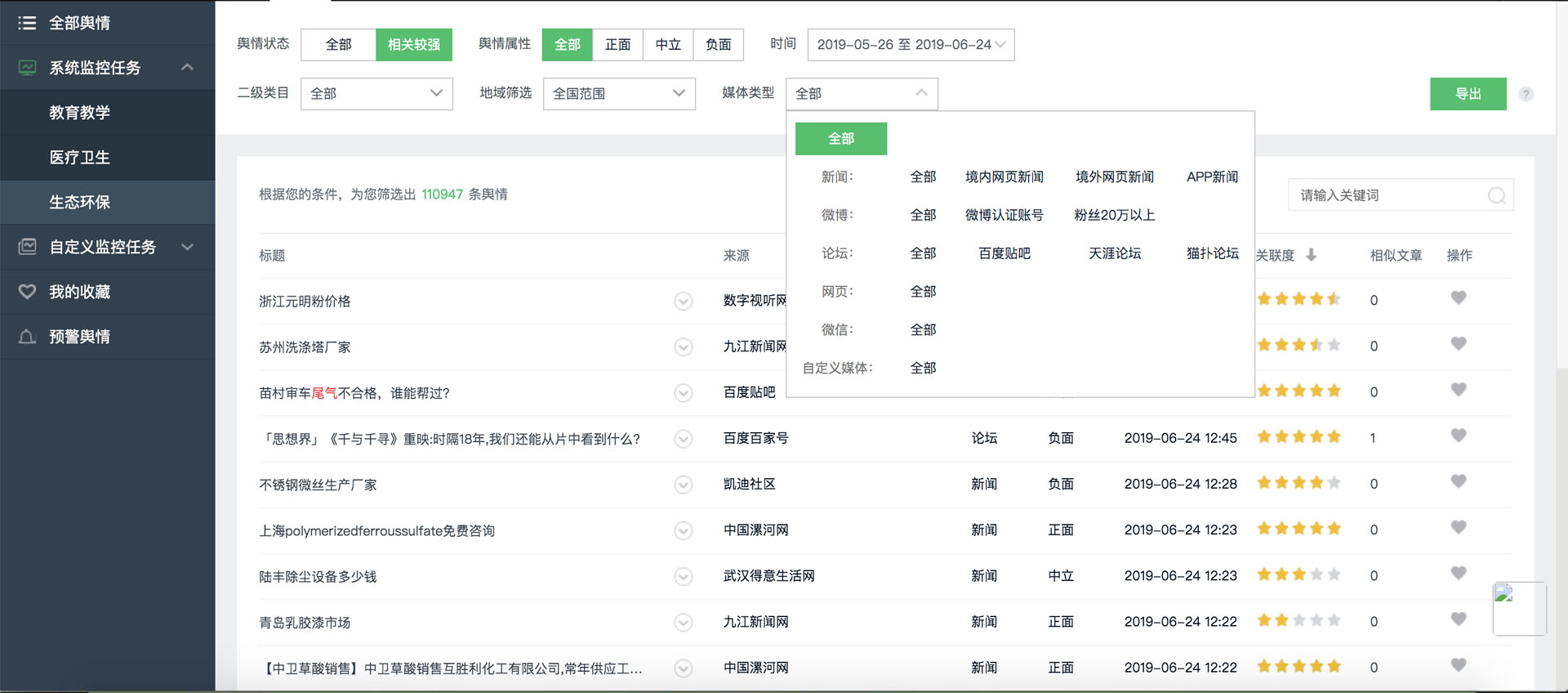
Task: Select 负面 sentiment attribute filter
Action: pos(718,45)
